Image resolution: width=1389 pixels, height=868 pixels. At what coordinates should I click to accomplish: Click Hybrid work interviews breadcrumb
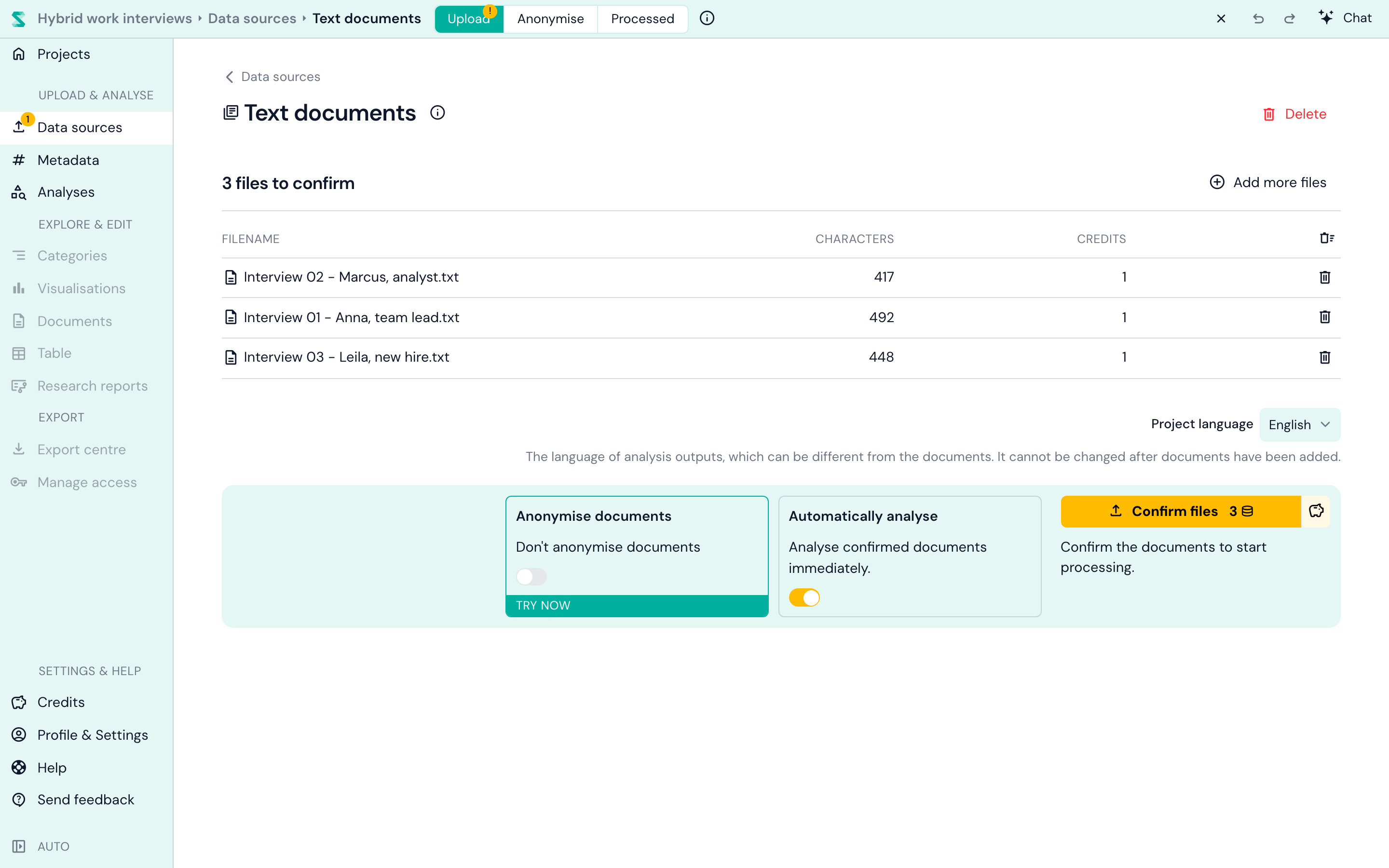click(114, 18)
